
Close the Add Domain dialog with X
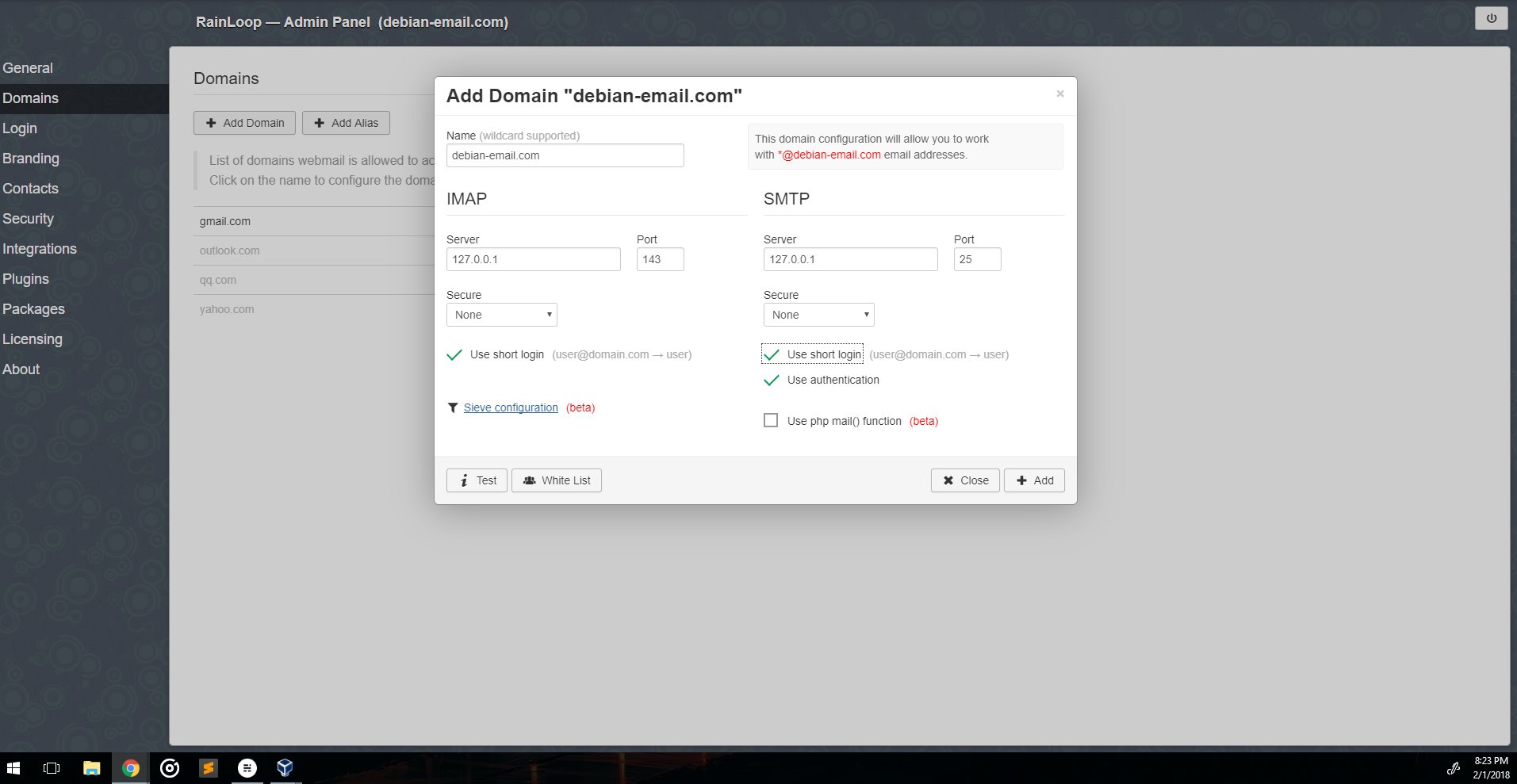pos(1060,94)
